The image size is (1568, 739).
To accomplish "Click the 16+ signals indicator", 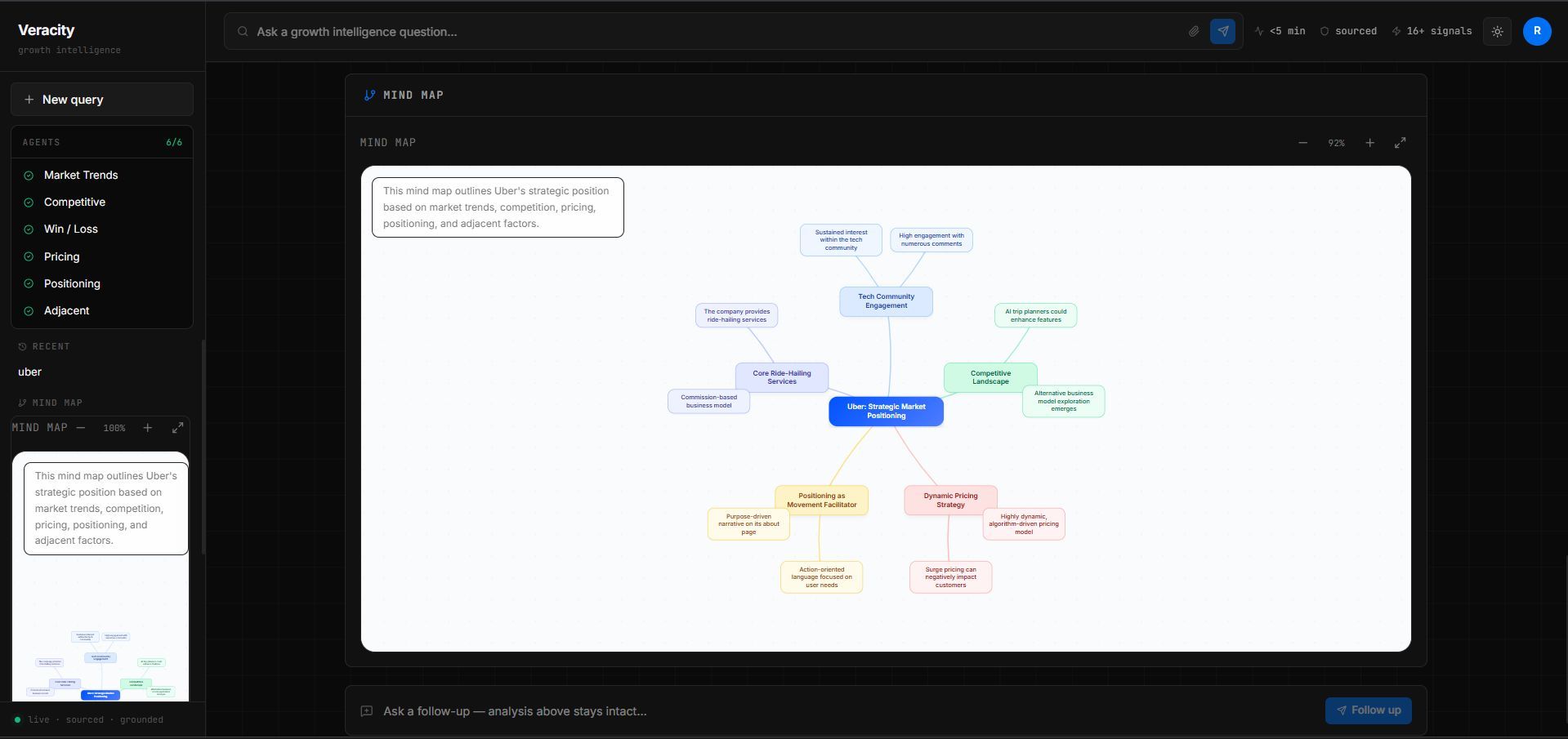I will (x=1432, y=31).
